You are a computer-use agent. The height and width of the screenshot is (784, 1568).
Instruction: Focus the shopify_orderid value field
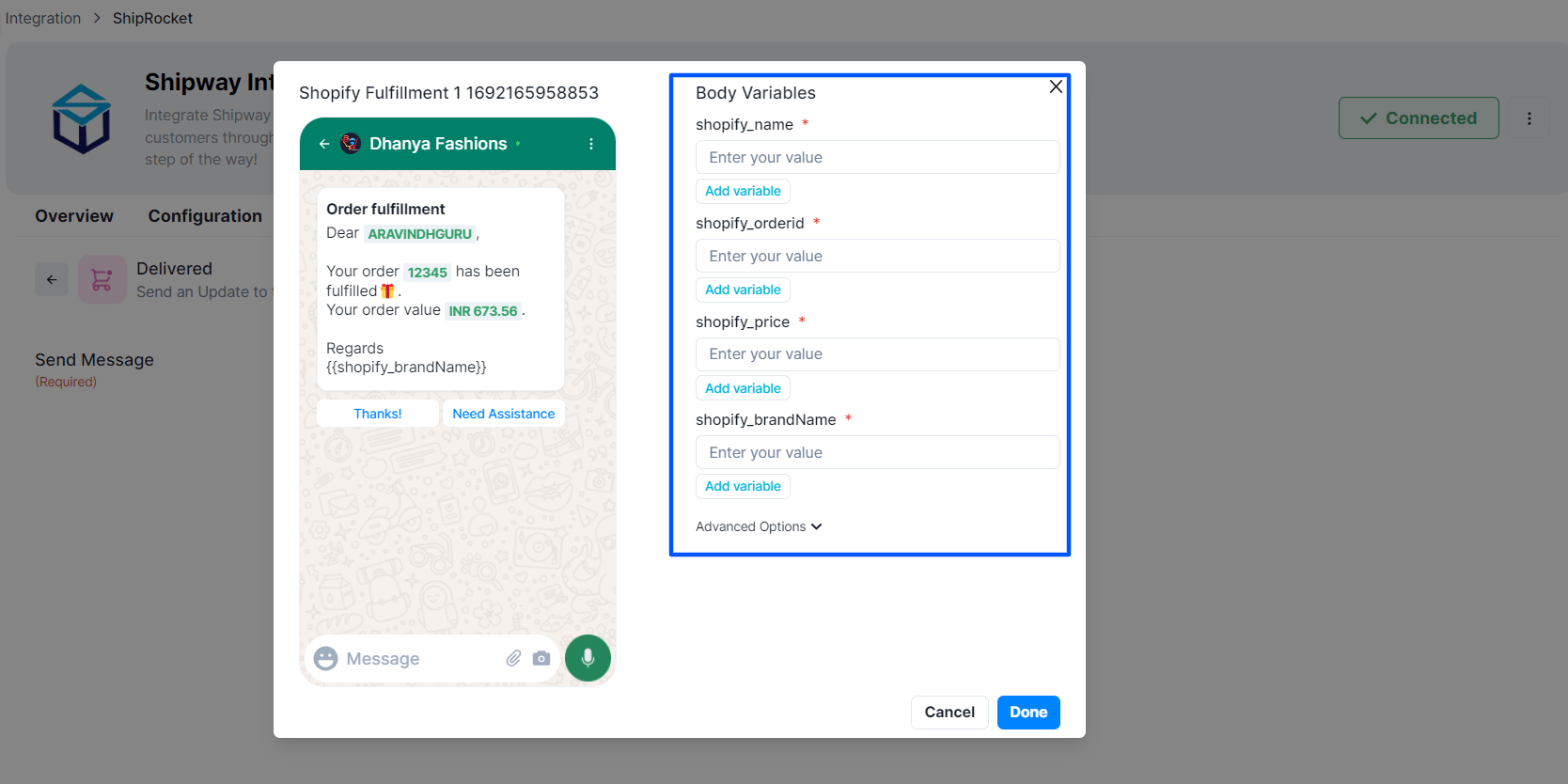tap(878, 256)
